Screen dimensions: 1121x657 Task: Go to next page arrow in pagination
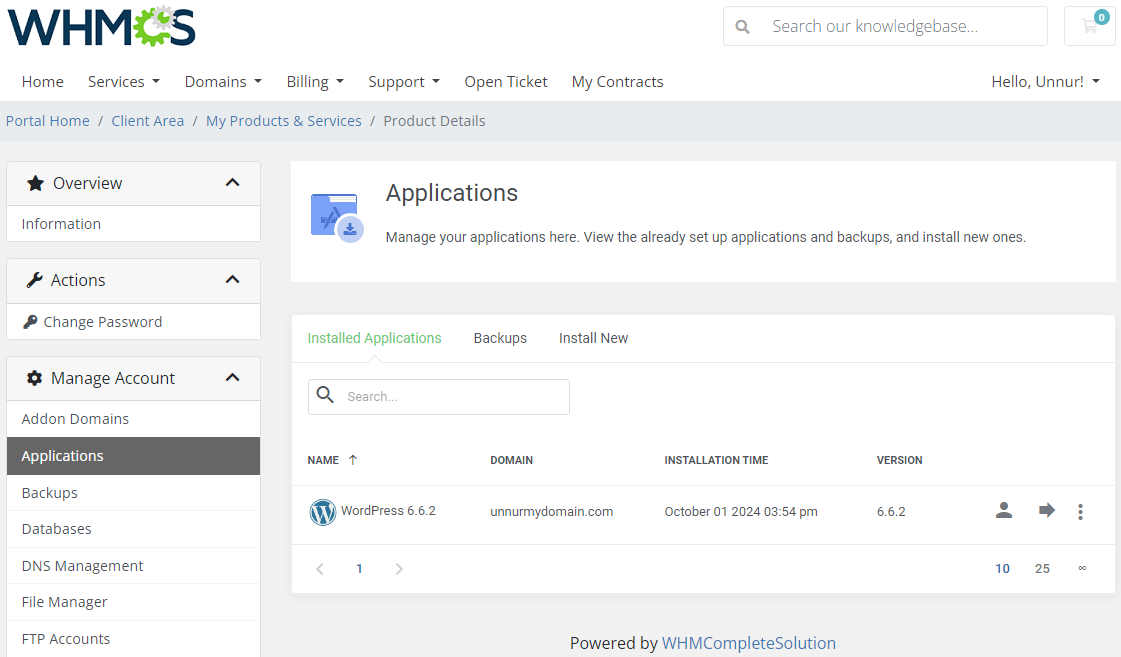[399, 569]
